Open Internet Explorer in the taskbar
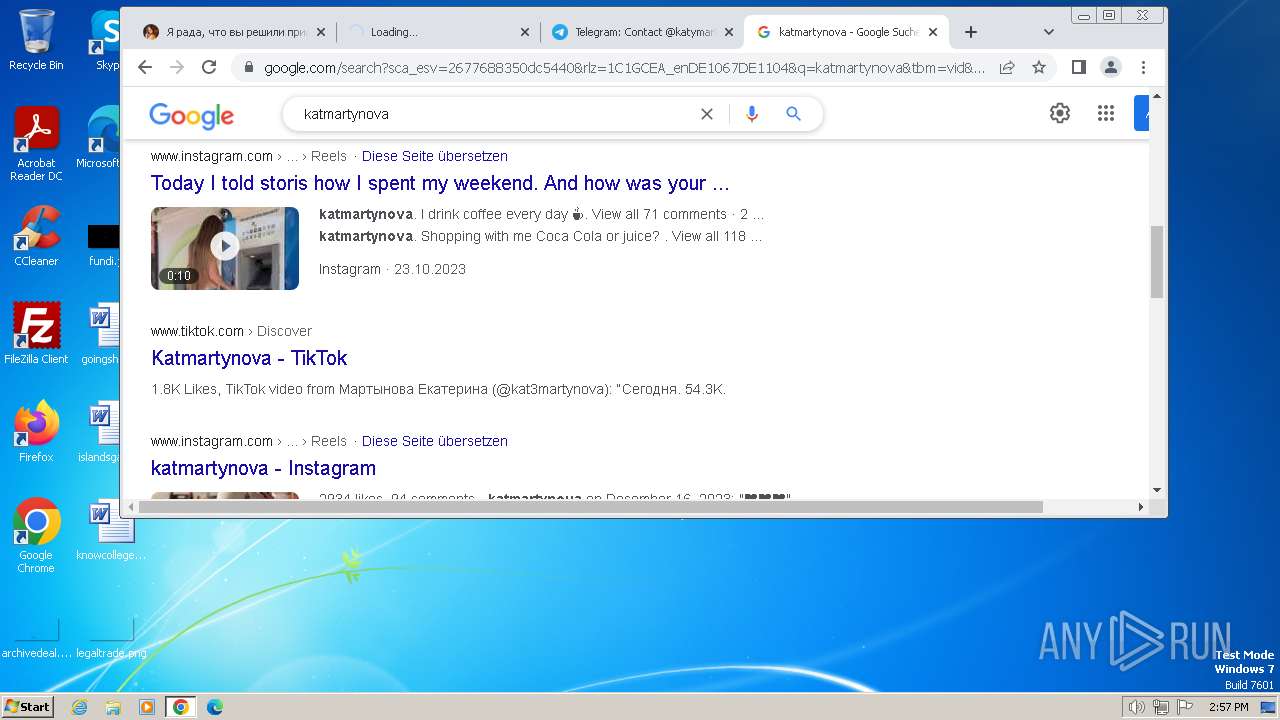Image resolution: width=1280 pixels, height=720 pixels. (79, 707)
